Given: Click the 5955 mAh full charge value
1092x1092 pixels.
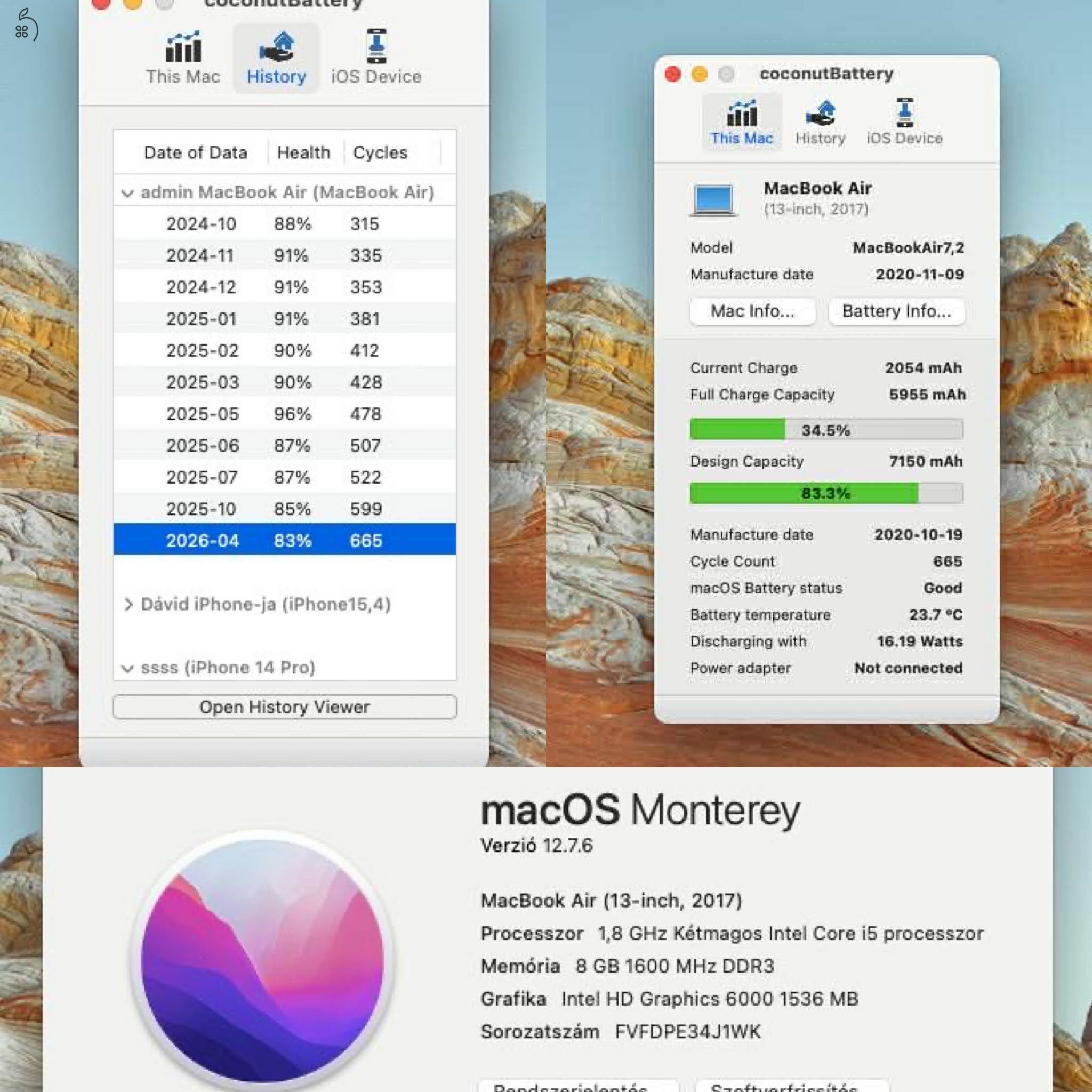Looking at the screenshot, I should [927, 395].
